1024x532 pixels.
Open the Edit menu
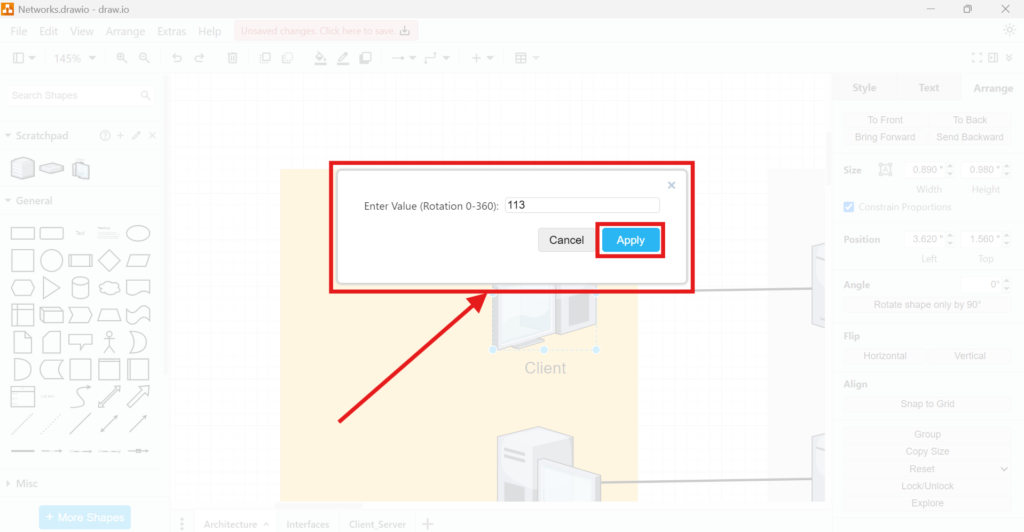point(48,31)
